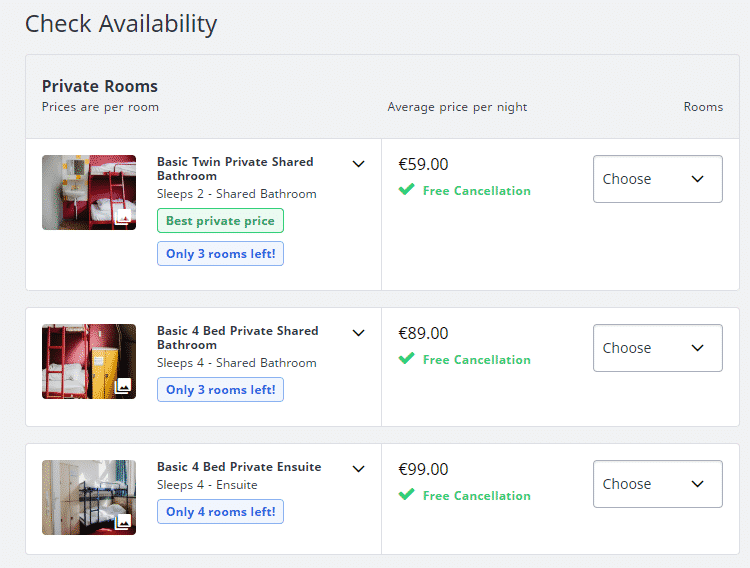750x568 pixels.
Task: Click Only 4 rooms left badge
Action: pyautogui.click(x=220, y=512)
